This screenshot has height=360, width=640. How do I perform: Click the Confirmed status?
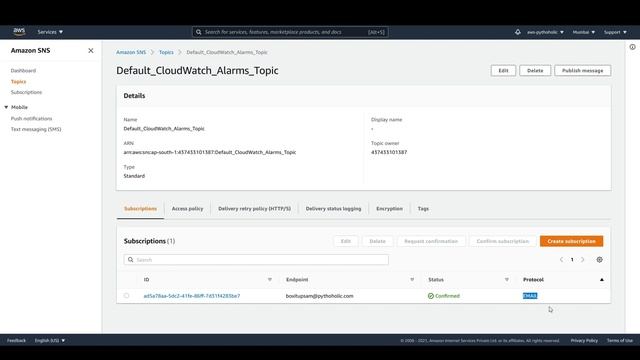click(444, 296)
